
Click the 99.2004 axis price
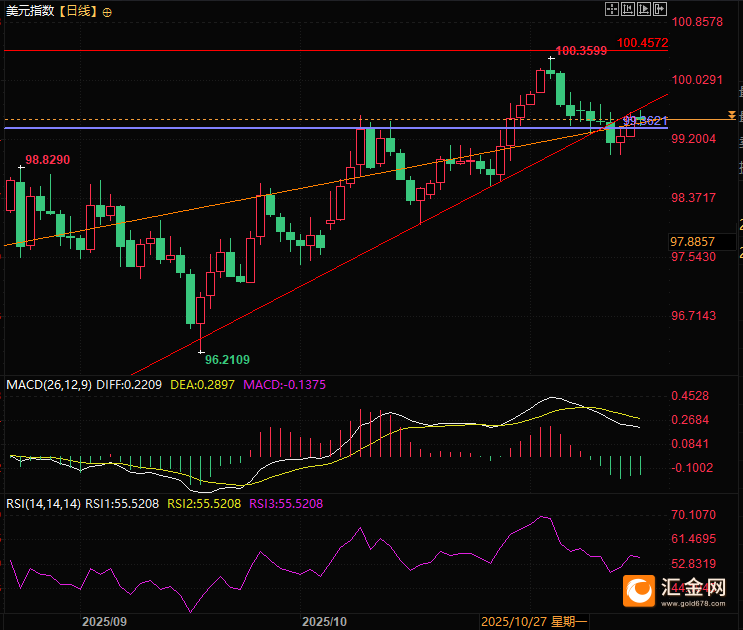click(x=694, y=139)
